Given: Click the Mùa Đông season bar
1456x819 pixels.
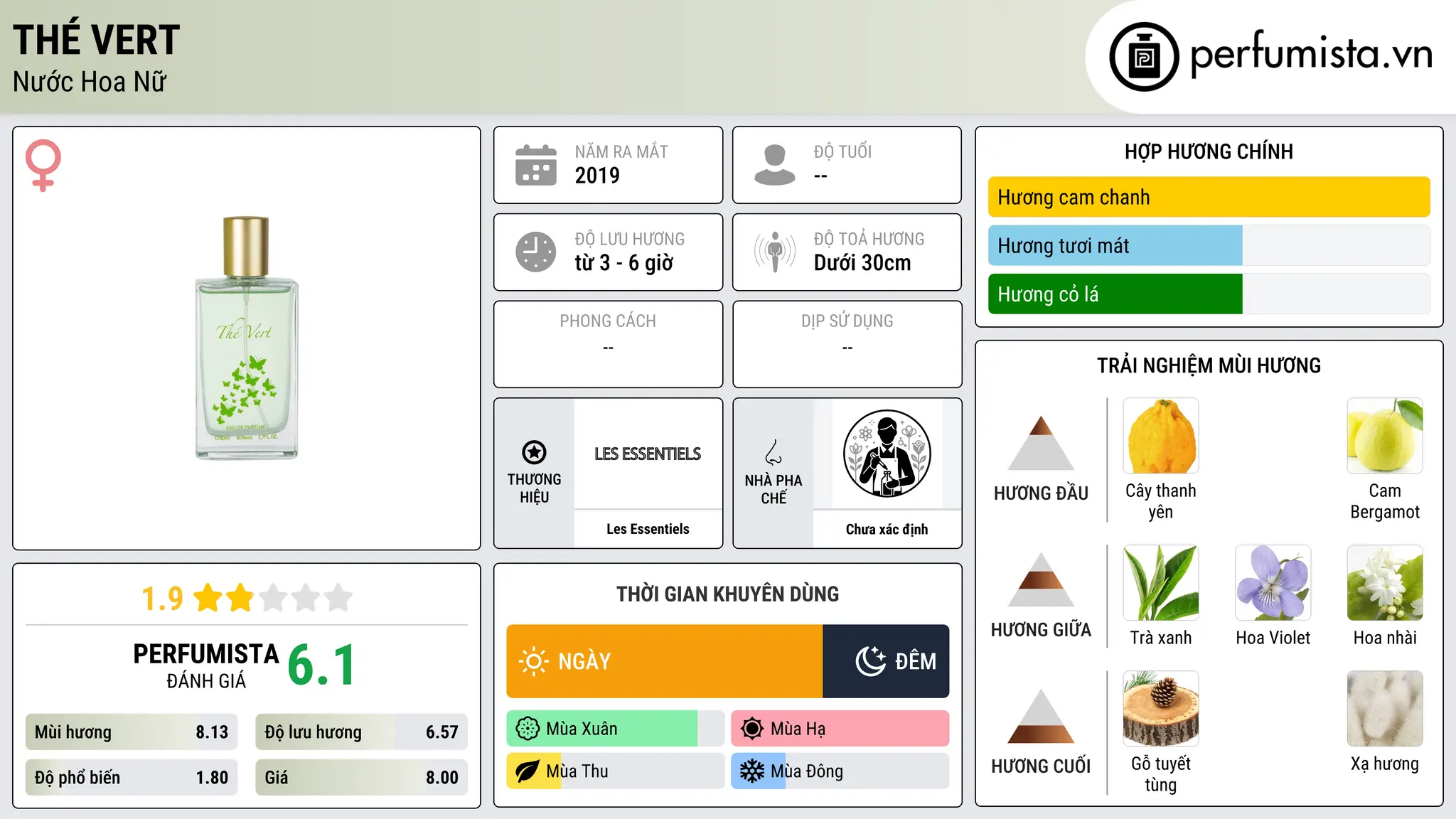Looking at the screenshot, I should (840, 771).
